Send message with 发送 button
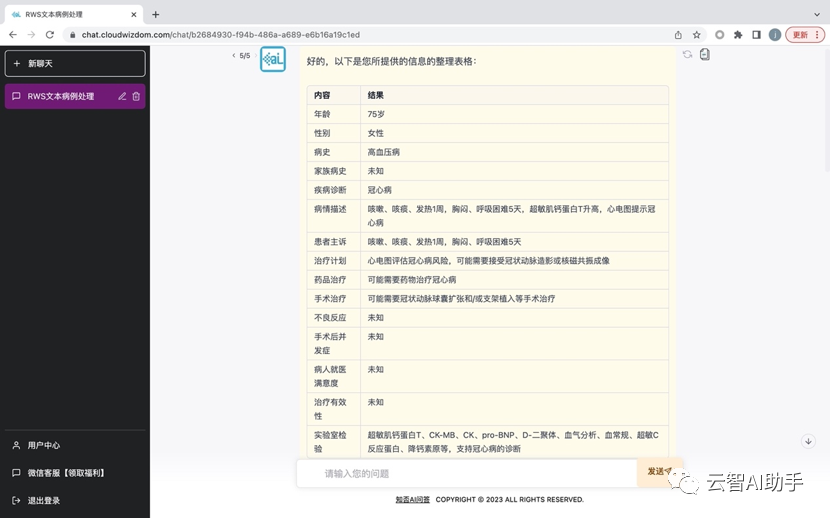Viewport: 830px width, 518px height. click(660, 472)
